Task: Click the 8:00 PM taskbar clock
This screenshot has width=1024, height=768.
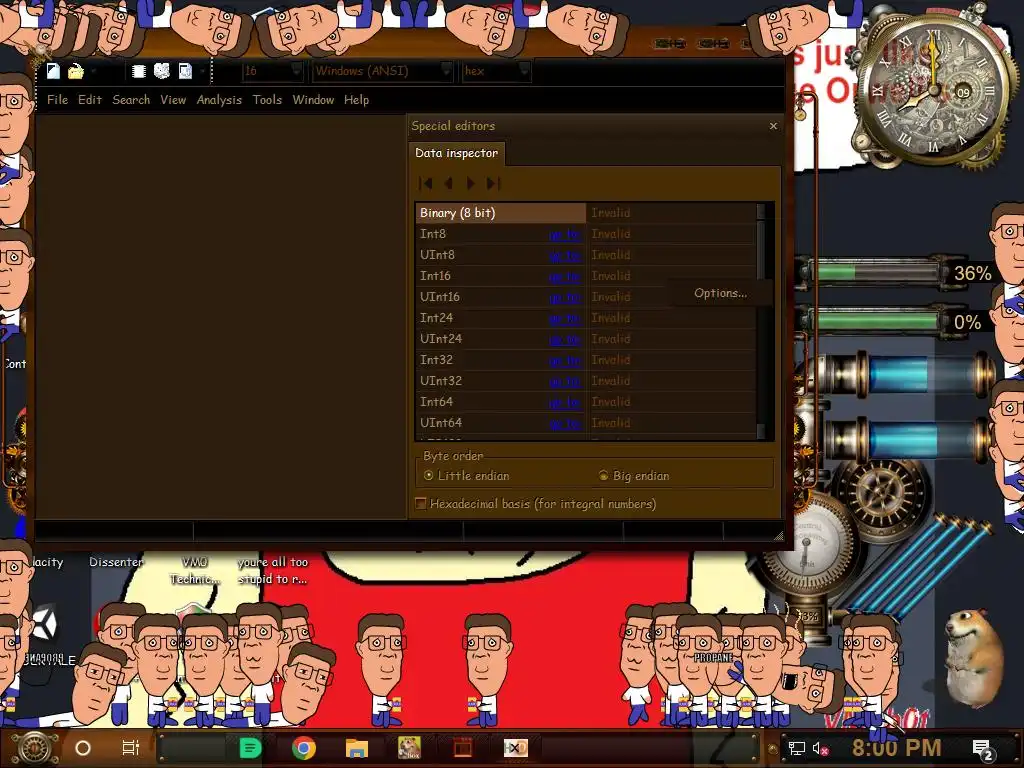Action: pos(896,748)
